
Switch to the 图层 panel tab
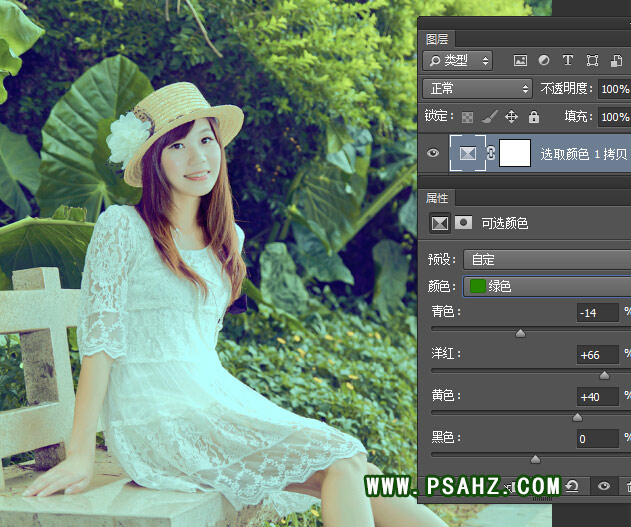[x=437, y=39]
